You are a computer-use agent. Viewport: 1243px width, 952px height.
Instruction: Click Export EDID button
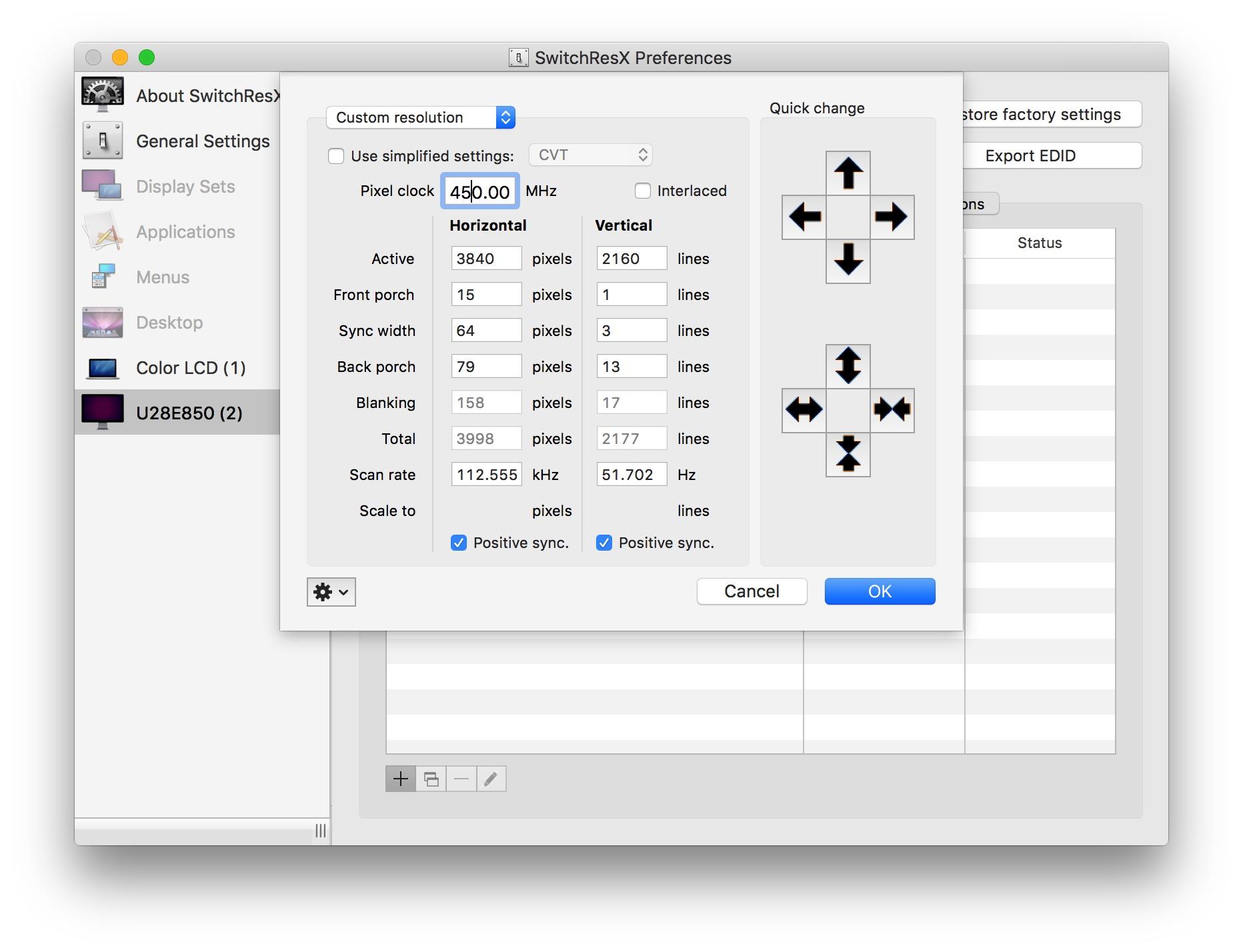1052,155
